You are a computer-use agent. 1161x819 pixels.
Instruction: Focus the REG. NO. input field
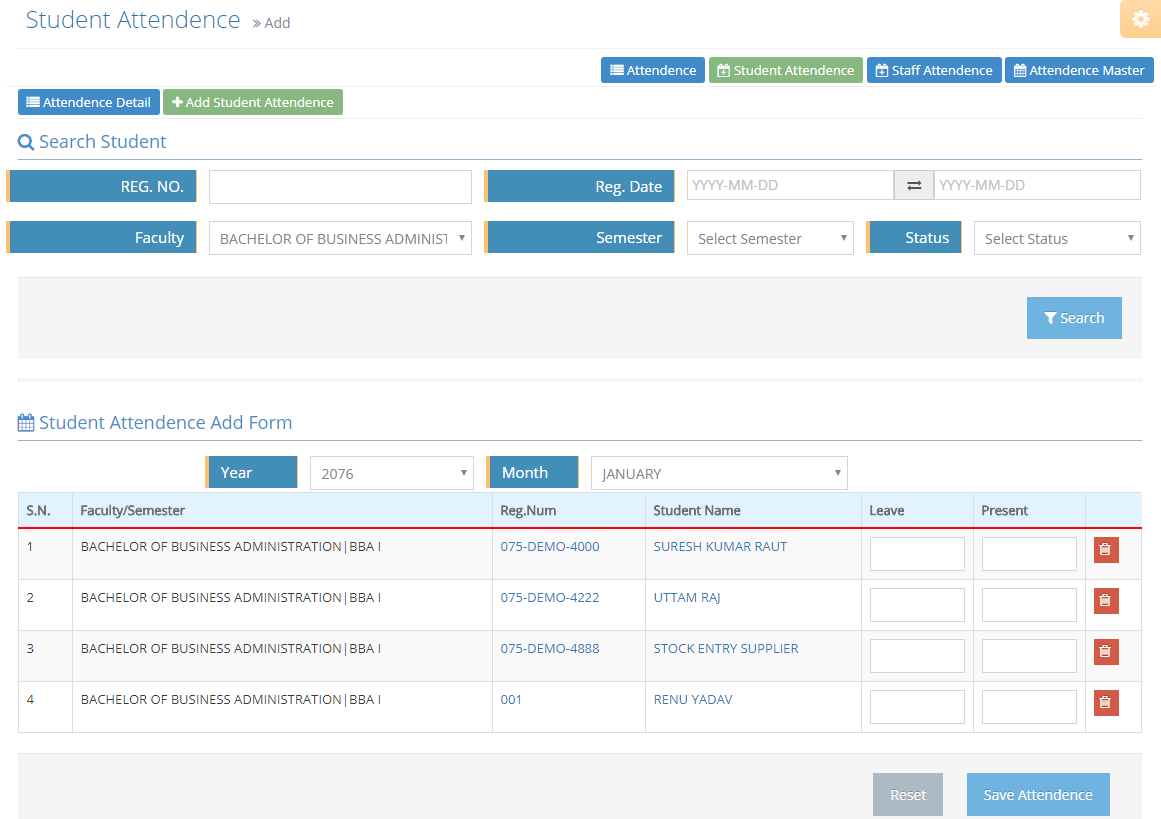[340, 187]
